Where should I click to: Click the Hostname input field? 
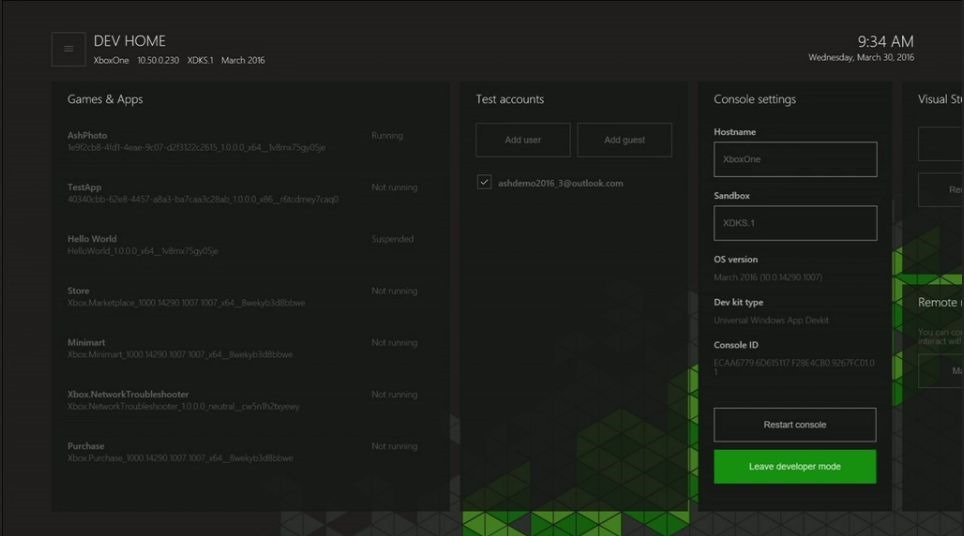(x=795, y=159)
